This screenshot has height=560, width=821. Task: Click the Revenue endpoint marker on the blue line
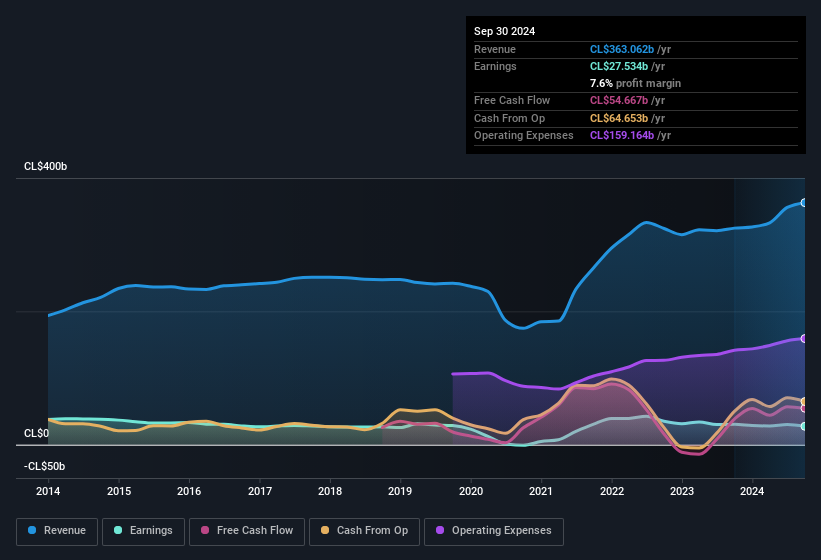point(804,203)
